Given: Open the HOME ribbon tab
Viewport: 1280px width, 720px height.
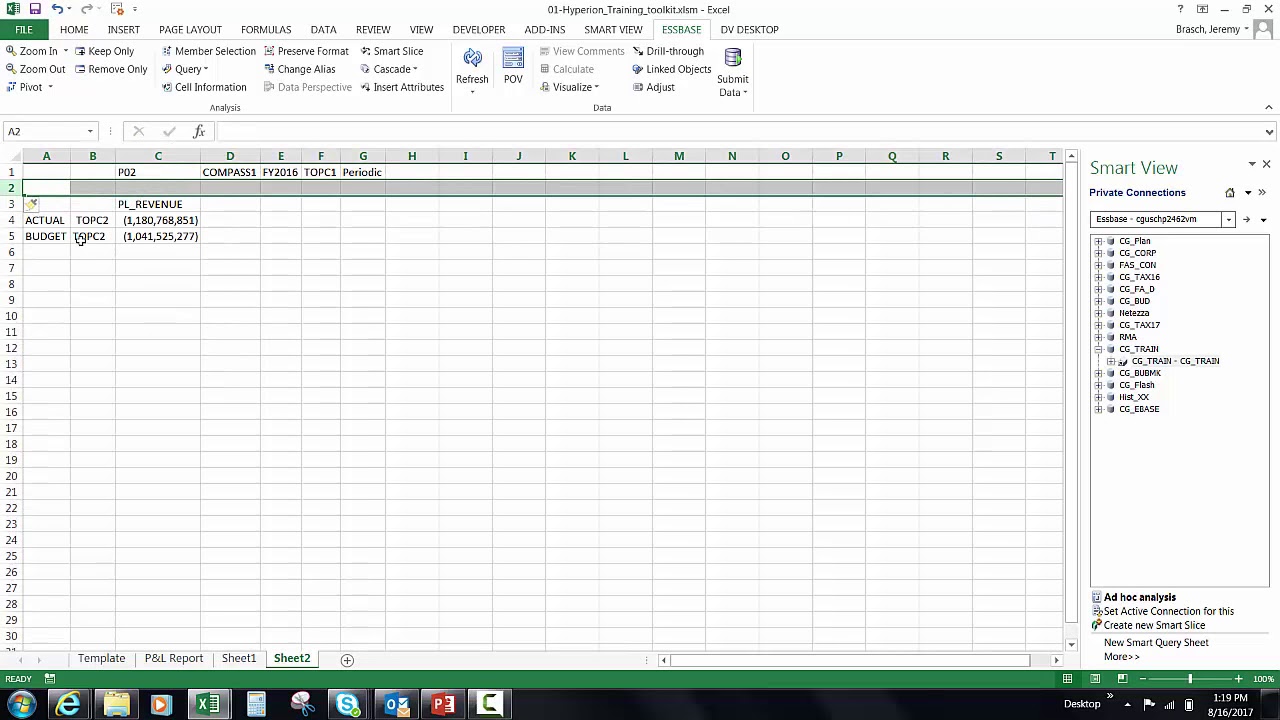Looking at the screenshot, I should [74, 29].
